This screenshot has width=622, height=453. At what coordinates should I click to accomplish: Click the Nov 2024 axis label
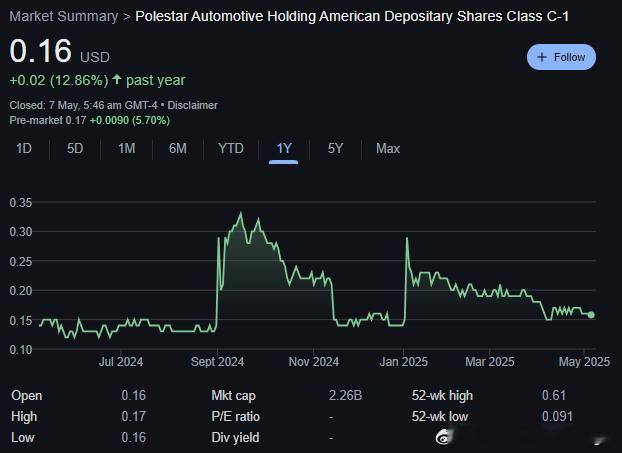(313, 362)
